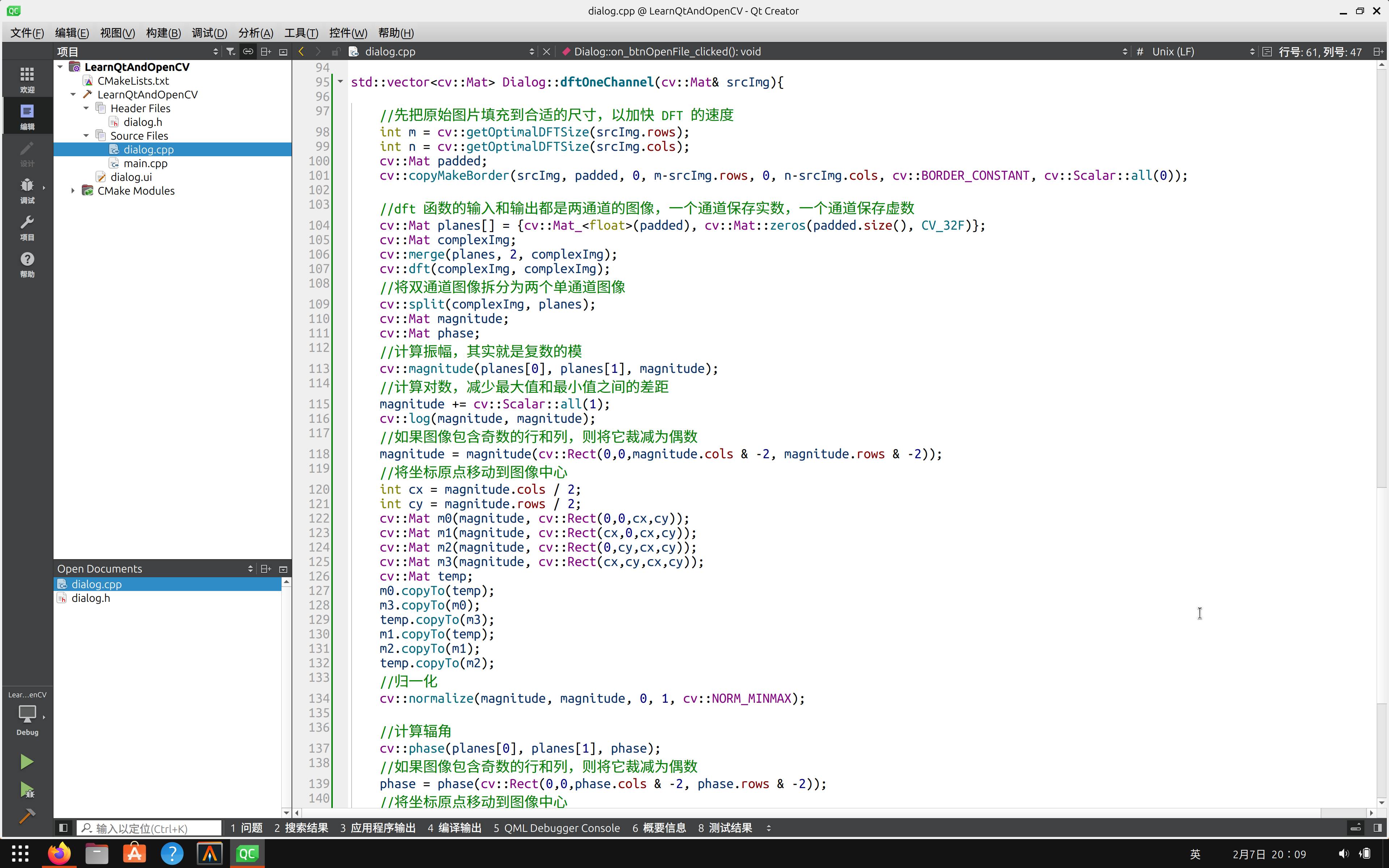Switch to Edit (编辑) mode
The width and height of the screenshot is (1389, 868).
coord(27,116)
